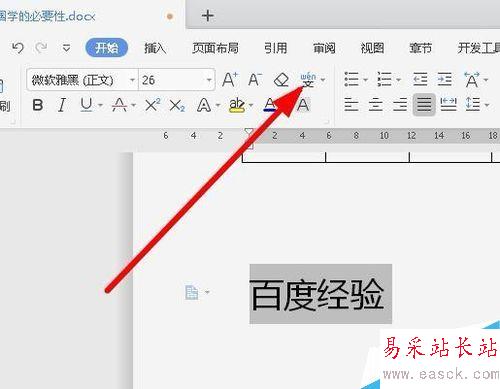This screenshot has width=500, height=389.
Task: Toggle underline formatting
Action: pyautogui.click(x=86, y=105)
